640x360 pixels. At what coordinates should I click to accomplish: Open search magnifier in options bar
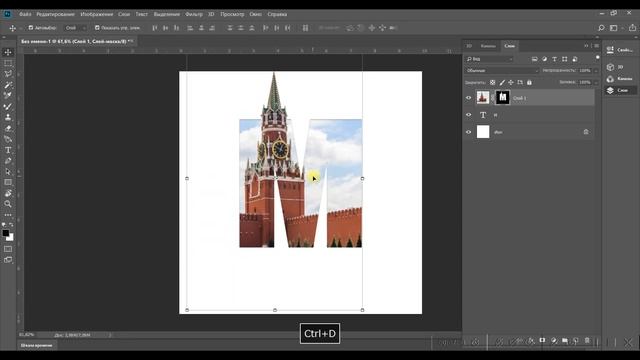click(x=601, y=28)
